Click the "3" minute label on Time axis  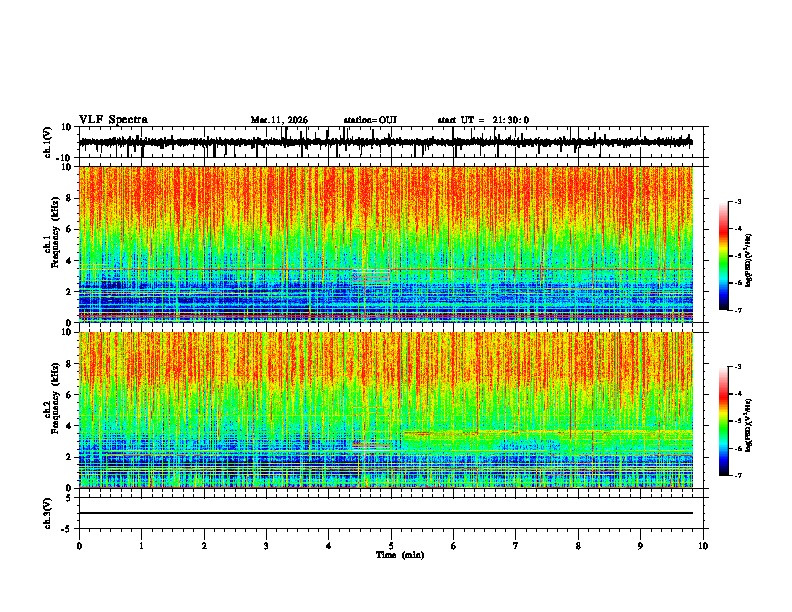266,546
